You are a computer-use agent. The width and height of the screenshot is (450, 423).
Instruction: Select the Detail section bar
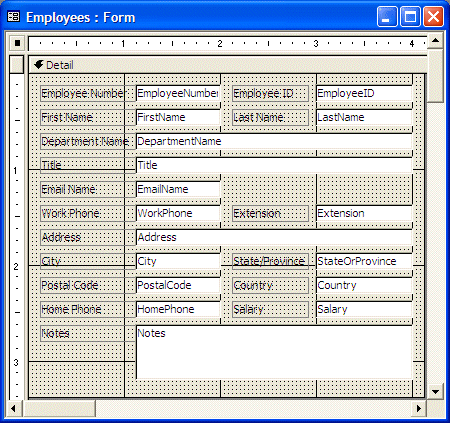[228, 65]
